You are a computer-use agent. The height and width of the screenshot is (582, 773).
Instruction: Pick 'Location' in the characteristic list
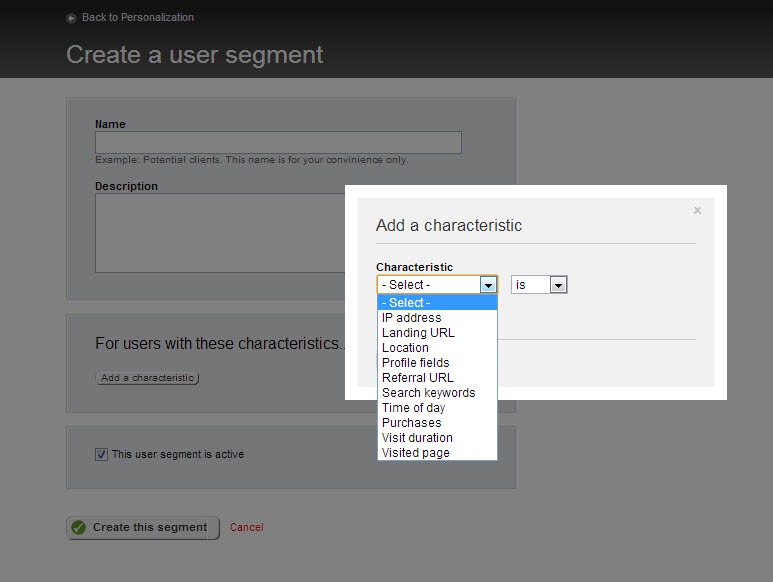click(405, 348)
